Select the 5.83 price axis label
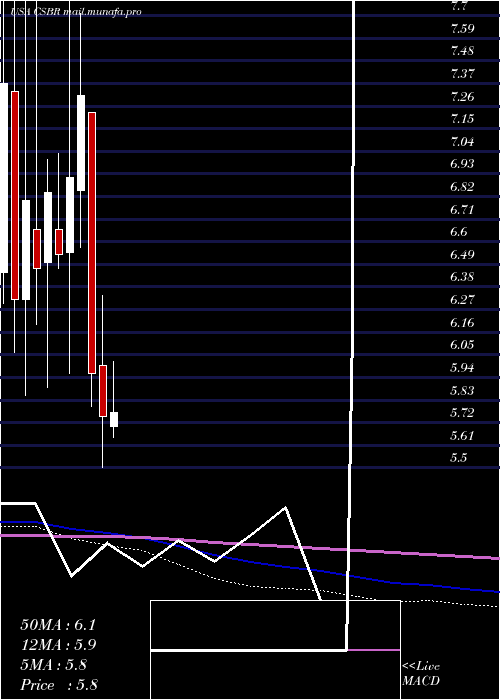Image resolution: width=500 pixels, height=700 pixels. tap(462, 391)
